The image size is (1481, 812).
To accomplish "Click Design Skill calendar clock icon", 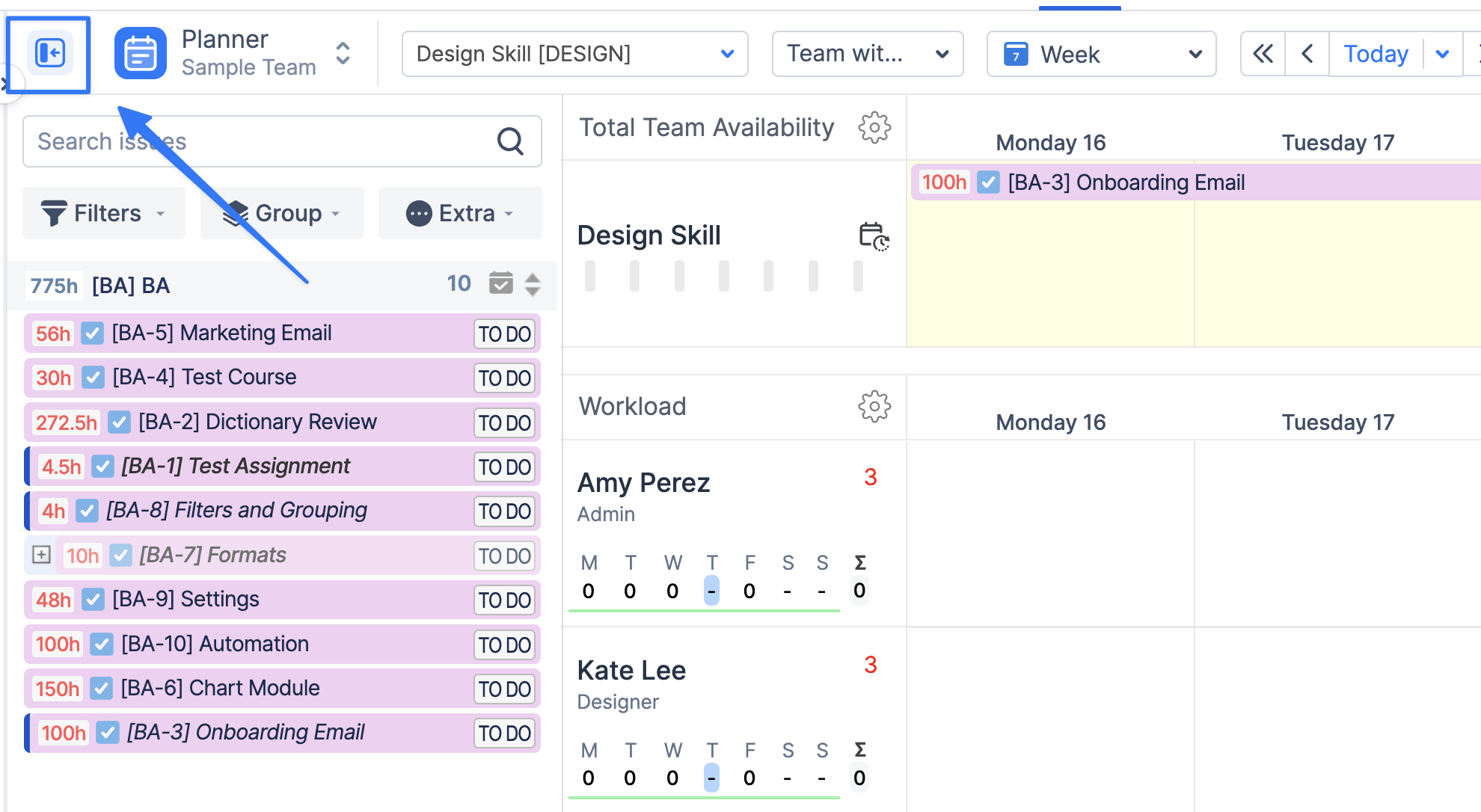I will pyautogui.click(x=873, y=236).
